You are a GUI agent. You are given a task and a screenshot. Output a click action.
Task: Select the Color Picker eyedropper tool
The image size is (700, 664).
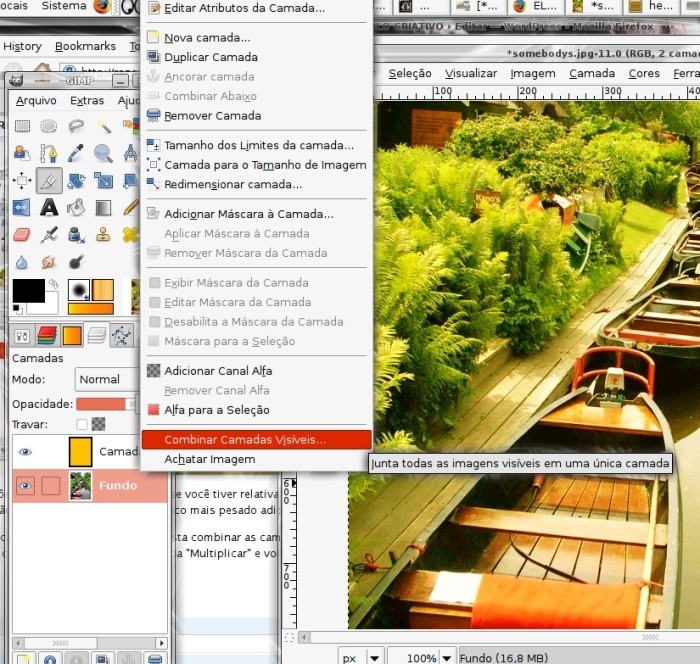(76, 153)
